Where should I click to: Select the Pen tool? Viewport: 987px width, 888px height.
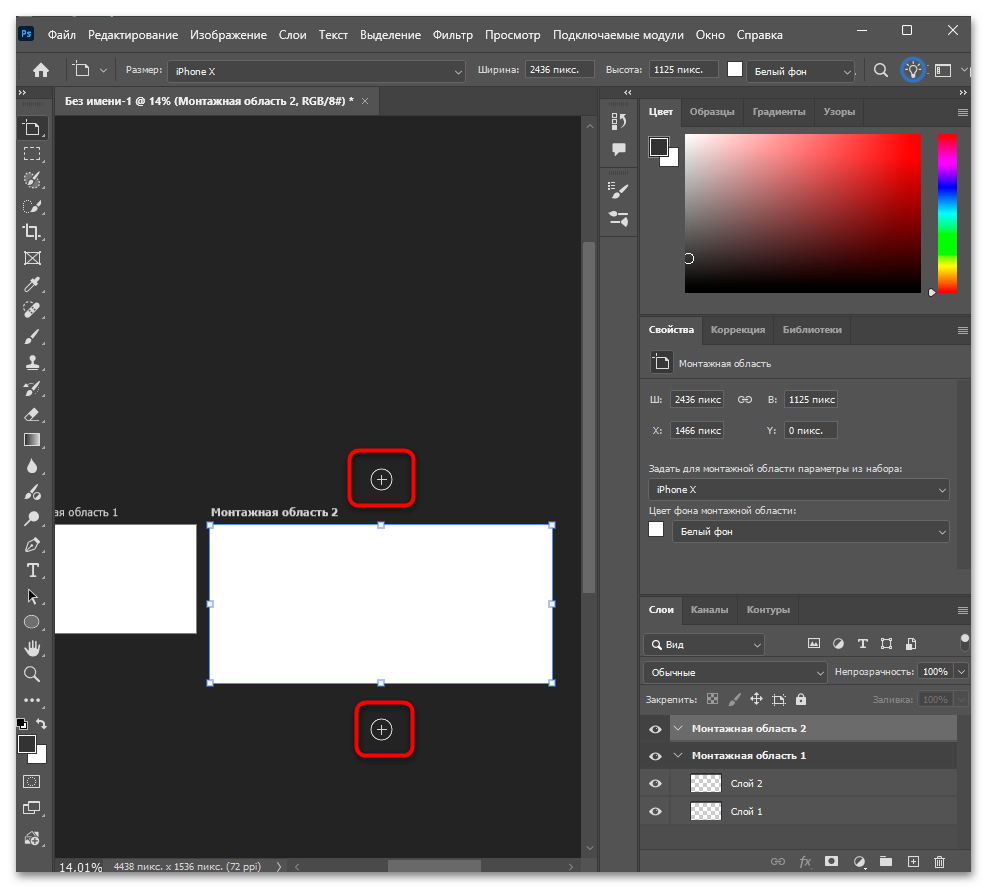click(32, 545)
